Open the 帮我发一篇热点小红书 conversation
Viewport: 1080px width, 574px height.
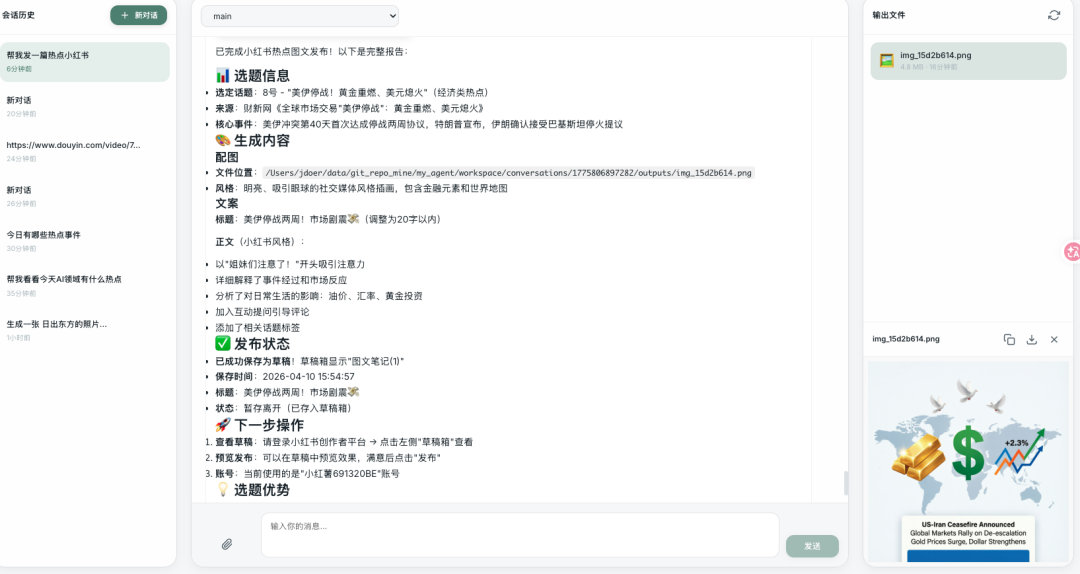click(x=84, y=61)
